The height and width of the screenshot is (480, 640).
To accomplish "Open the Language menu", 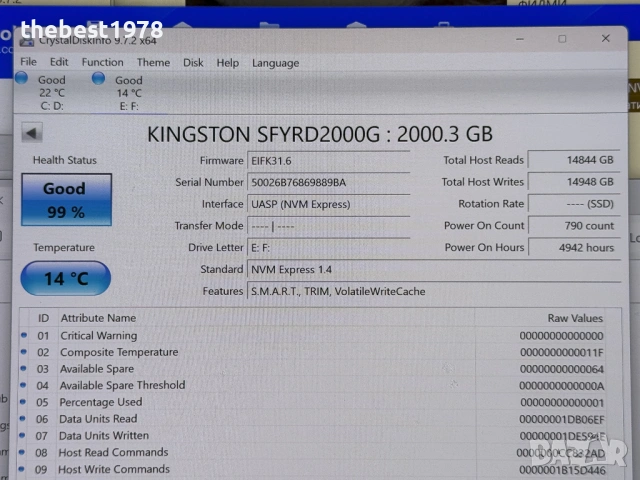I will point(276,63).
